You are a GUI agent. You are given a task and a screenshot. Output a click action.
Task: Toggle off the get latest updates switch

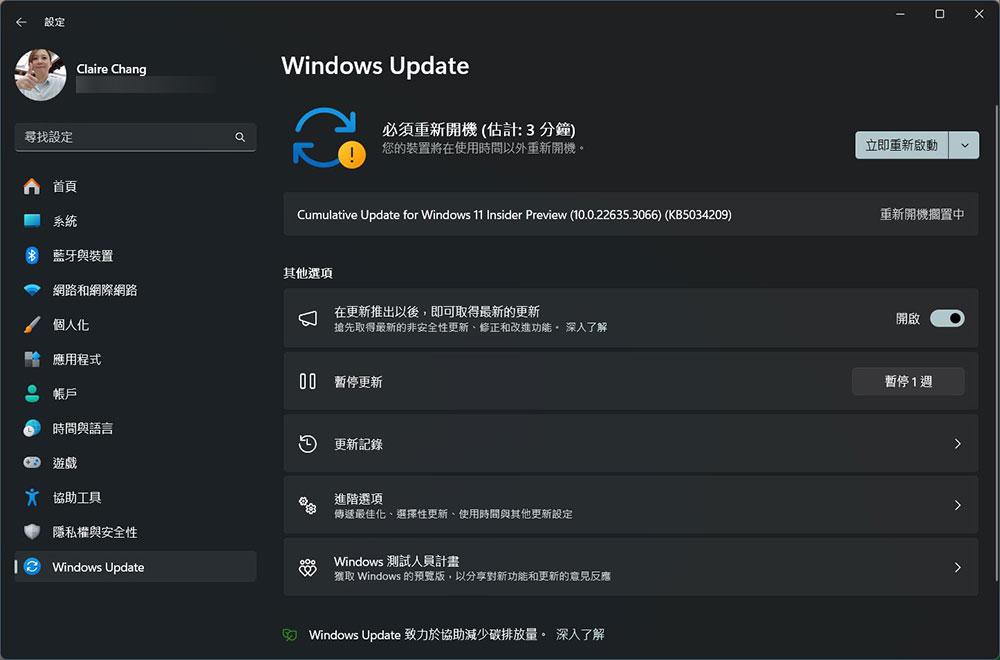pyautogui.click(x=946, y=319)
